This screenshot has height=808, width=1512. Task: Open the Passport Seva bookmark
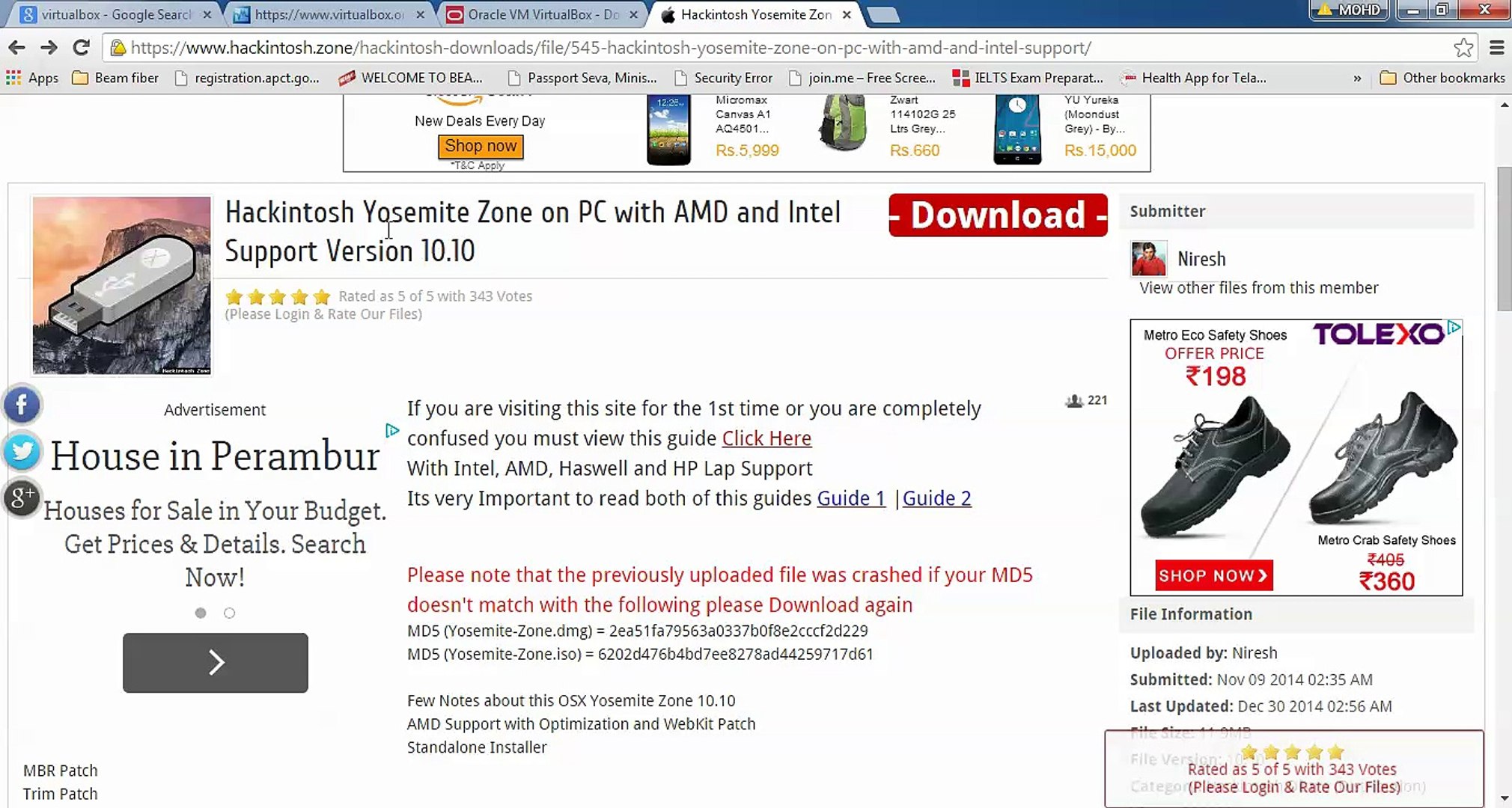[582, 78]
